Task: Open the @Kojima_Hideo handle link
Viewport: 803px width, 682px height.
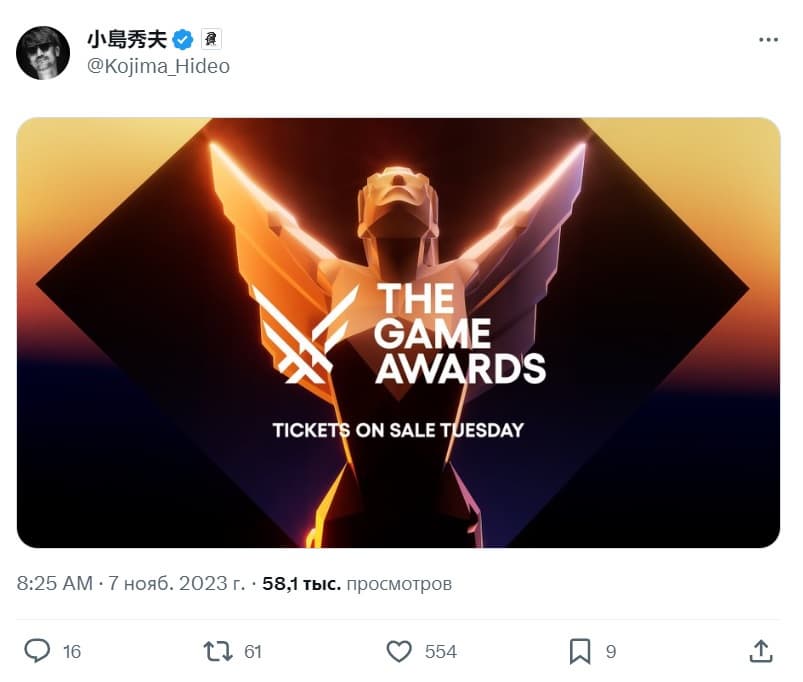Action: (x=158, y=67)
